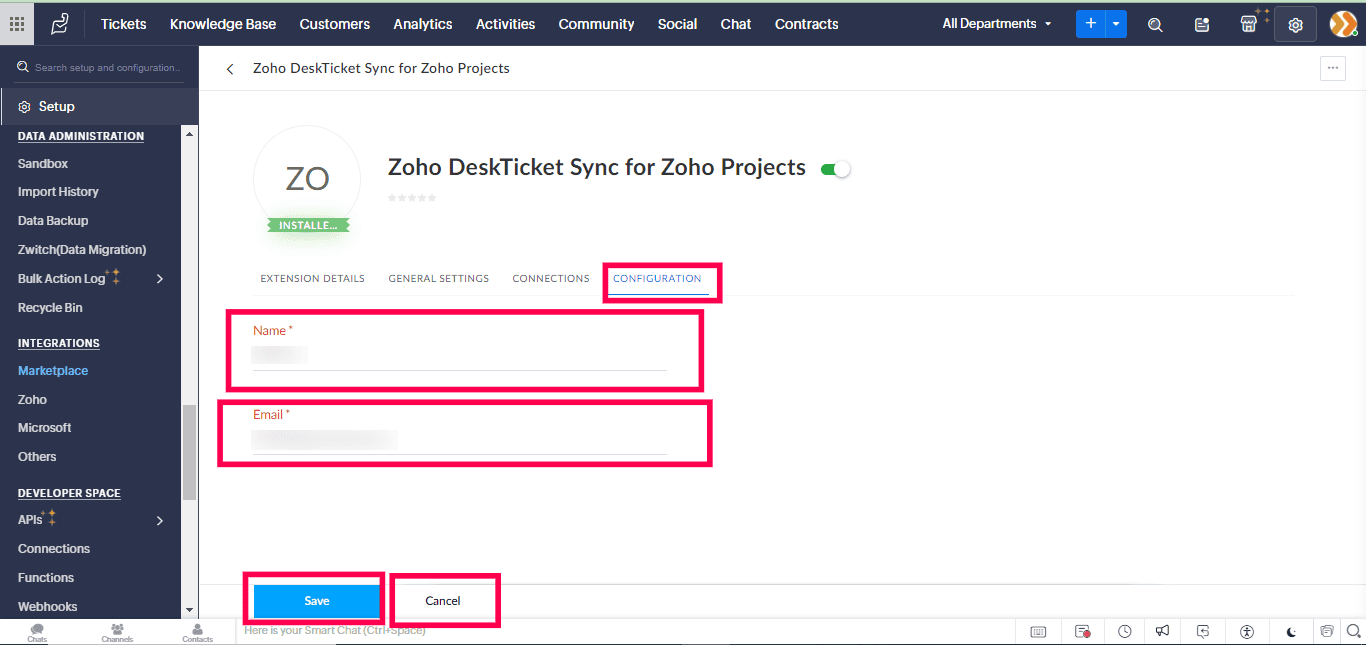1366x645 pixels.
Task: Open the user profile avatar
Action: click(x=1343, y=24)
